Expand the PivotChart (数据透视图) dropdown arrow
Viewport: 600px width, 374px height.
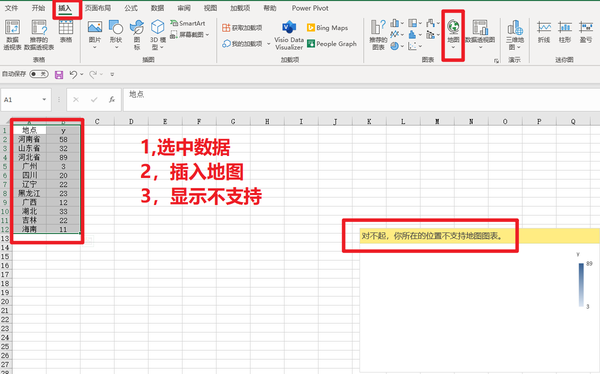coord(480,47)
